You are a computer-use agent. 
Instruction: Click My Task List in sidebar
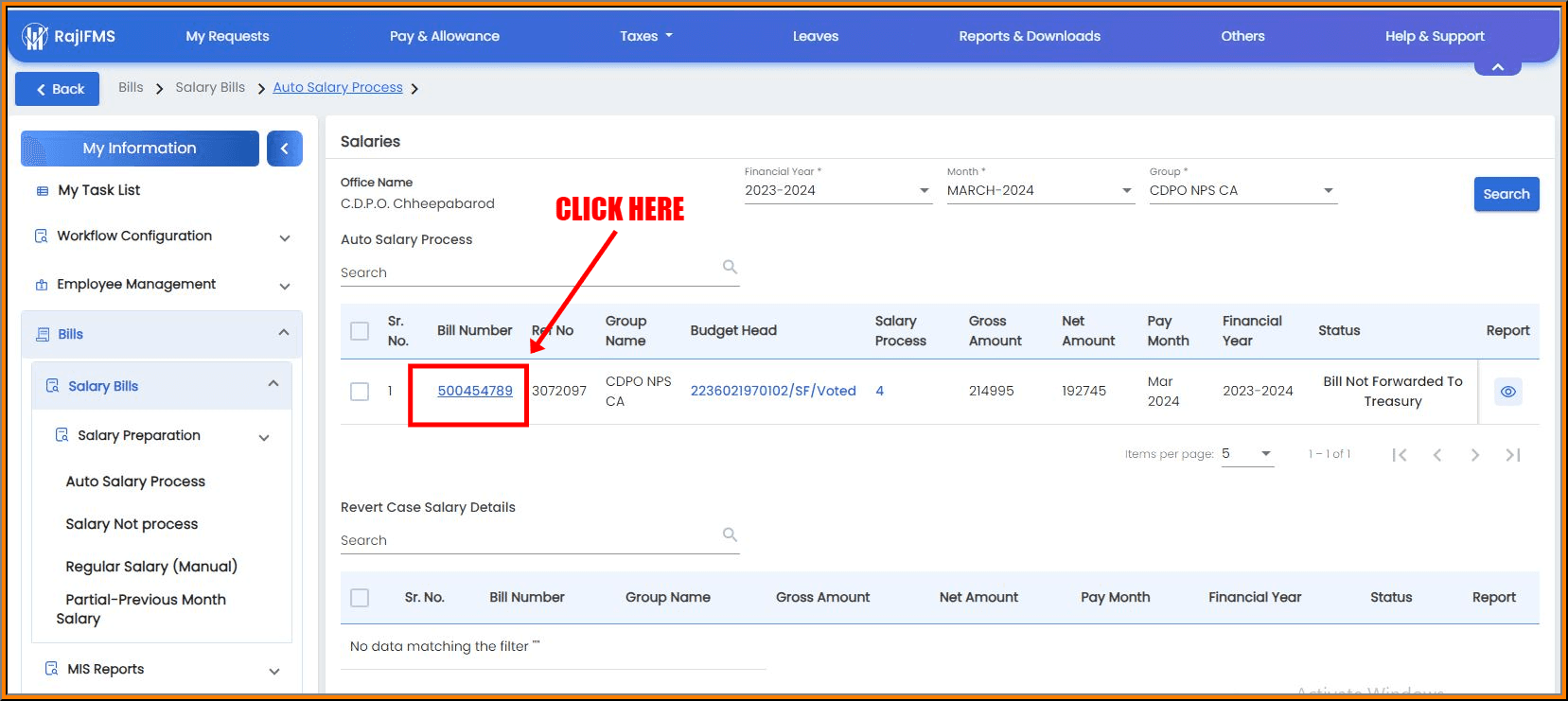click(x=98, y=190)
